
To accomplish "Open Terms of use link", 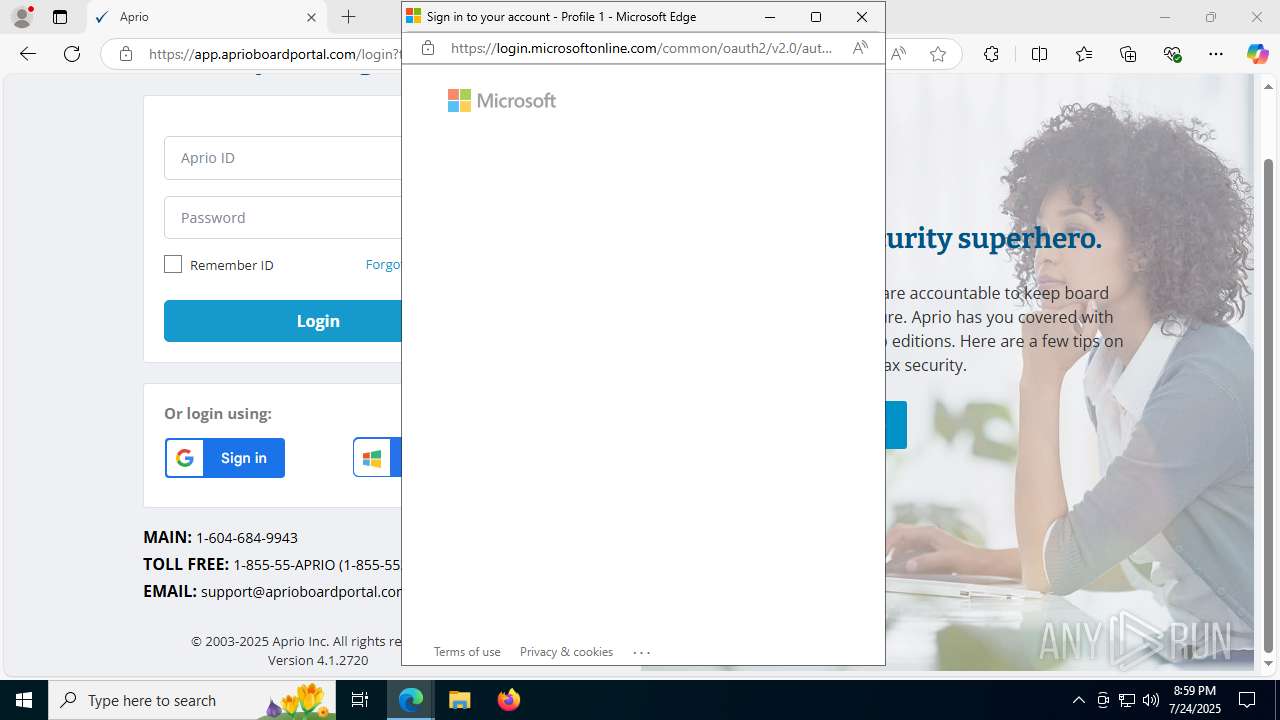I will coord(467,651).
